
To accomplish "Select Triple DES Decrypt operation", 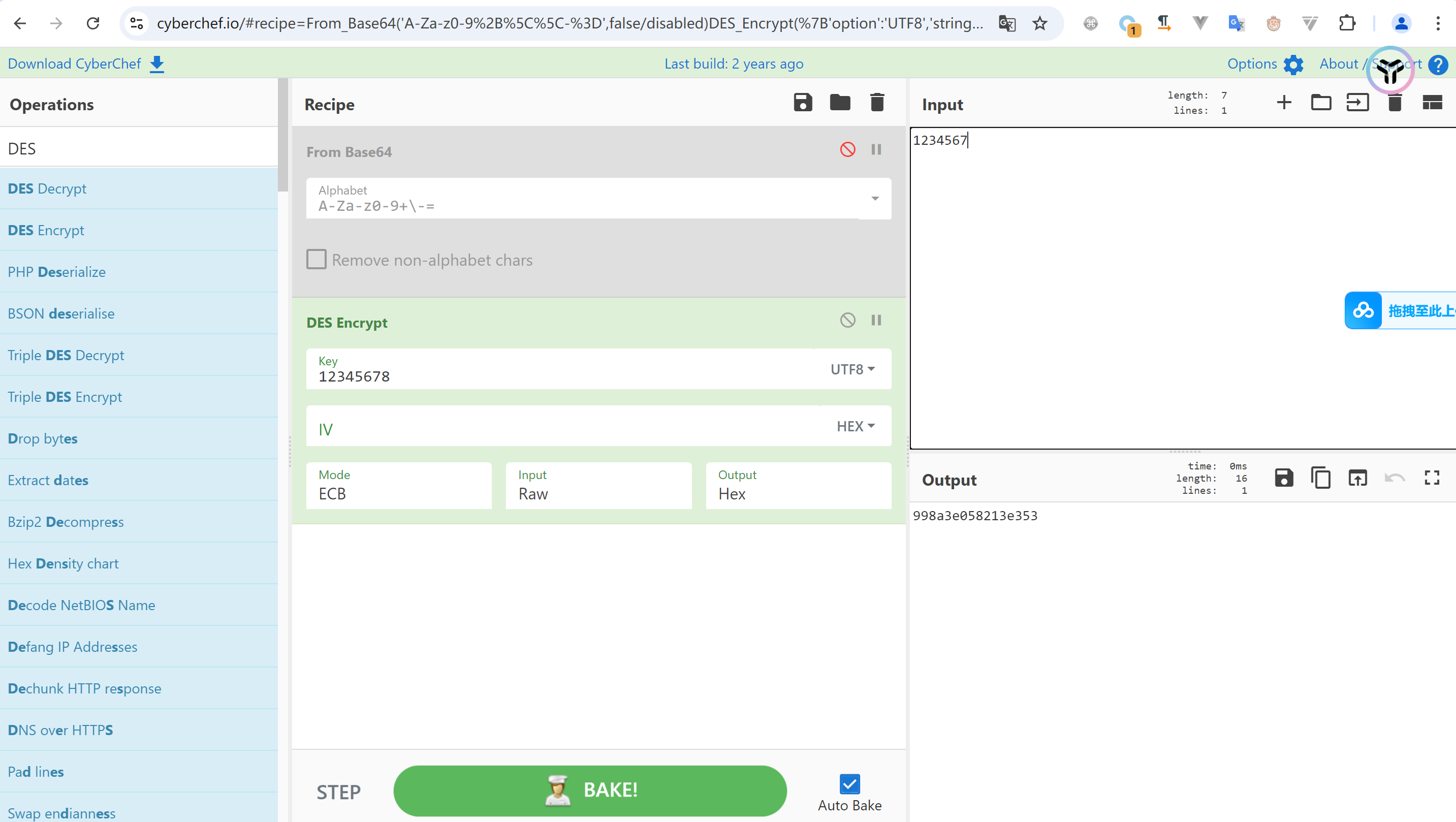I will 139,355.
